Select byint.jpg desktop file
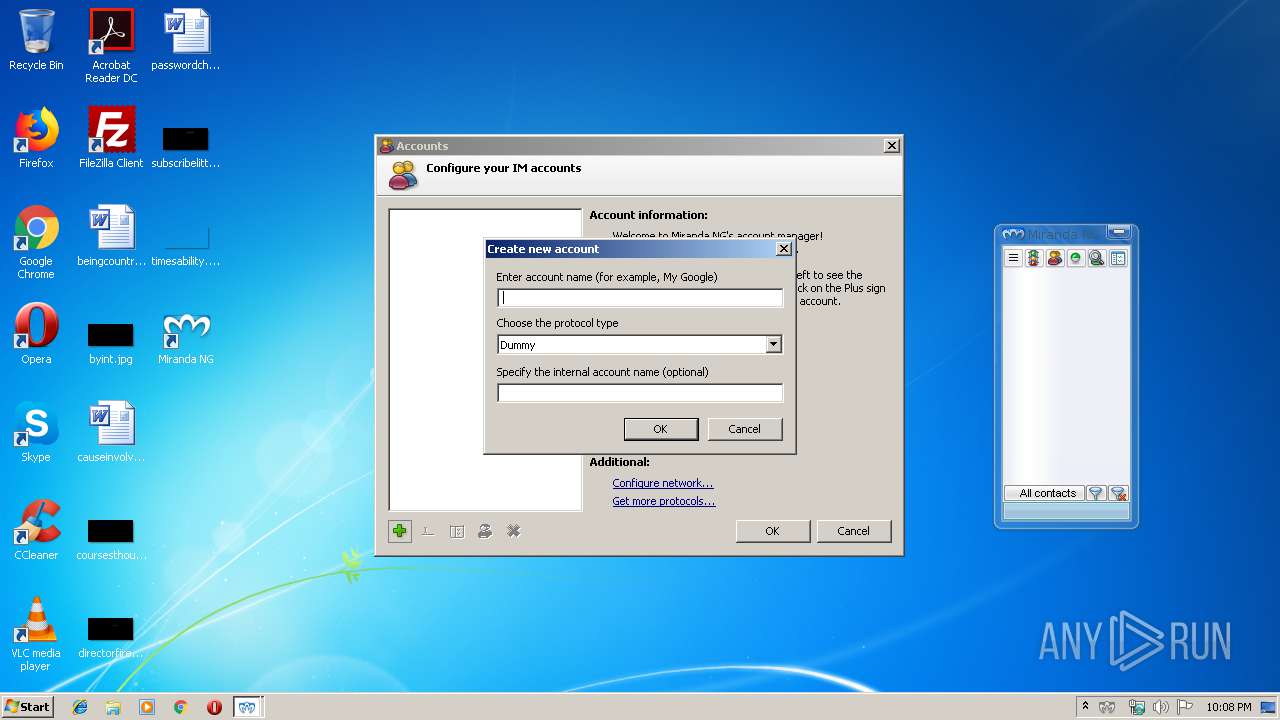The height and width of the screenshot is (720, 1280). (x=111, y=342)
